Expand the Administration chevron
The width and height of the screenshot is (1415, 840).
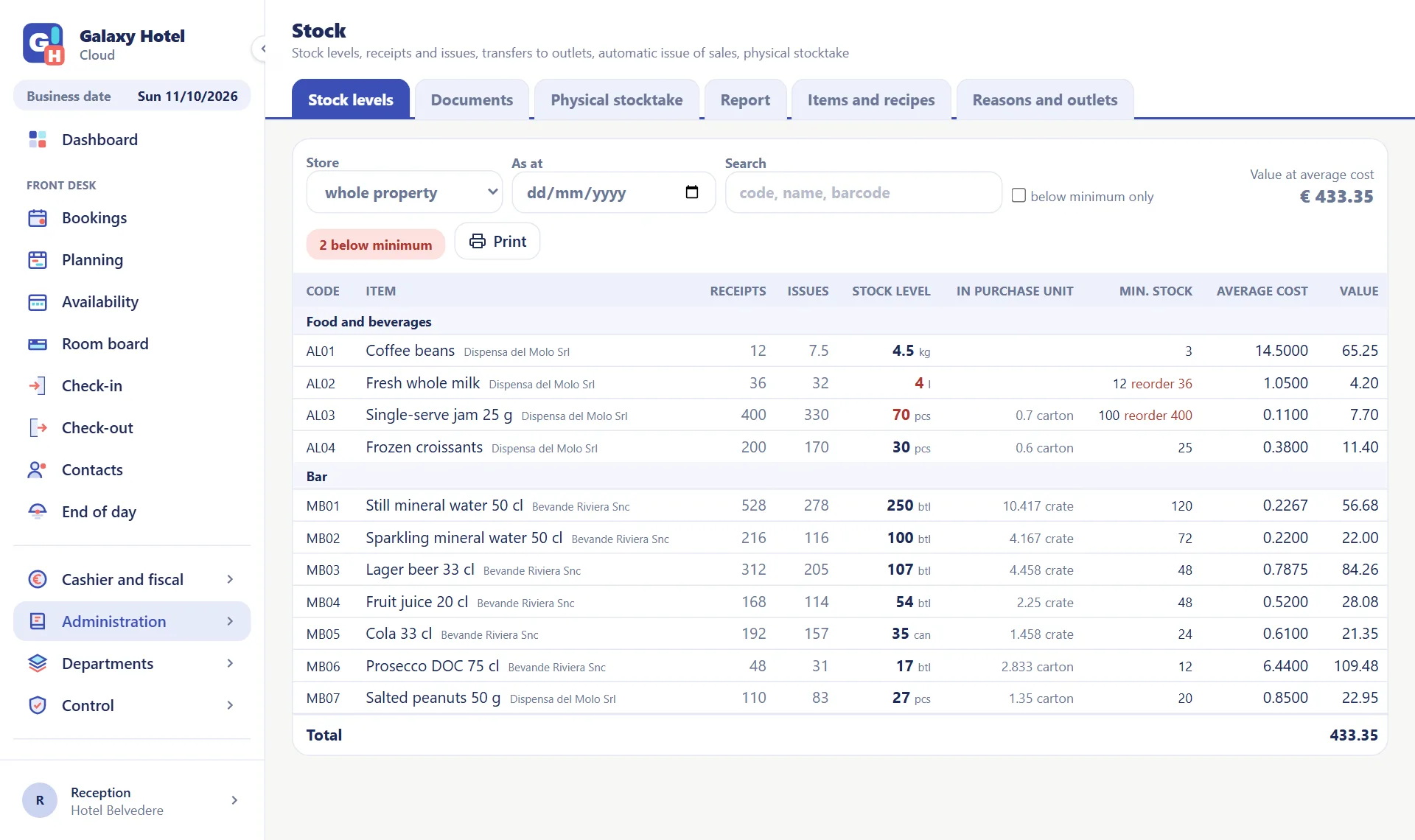point(230,622)
